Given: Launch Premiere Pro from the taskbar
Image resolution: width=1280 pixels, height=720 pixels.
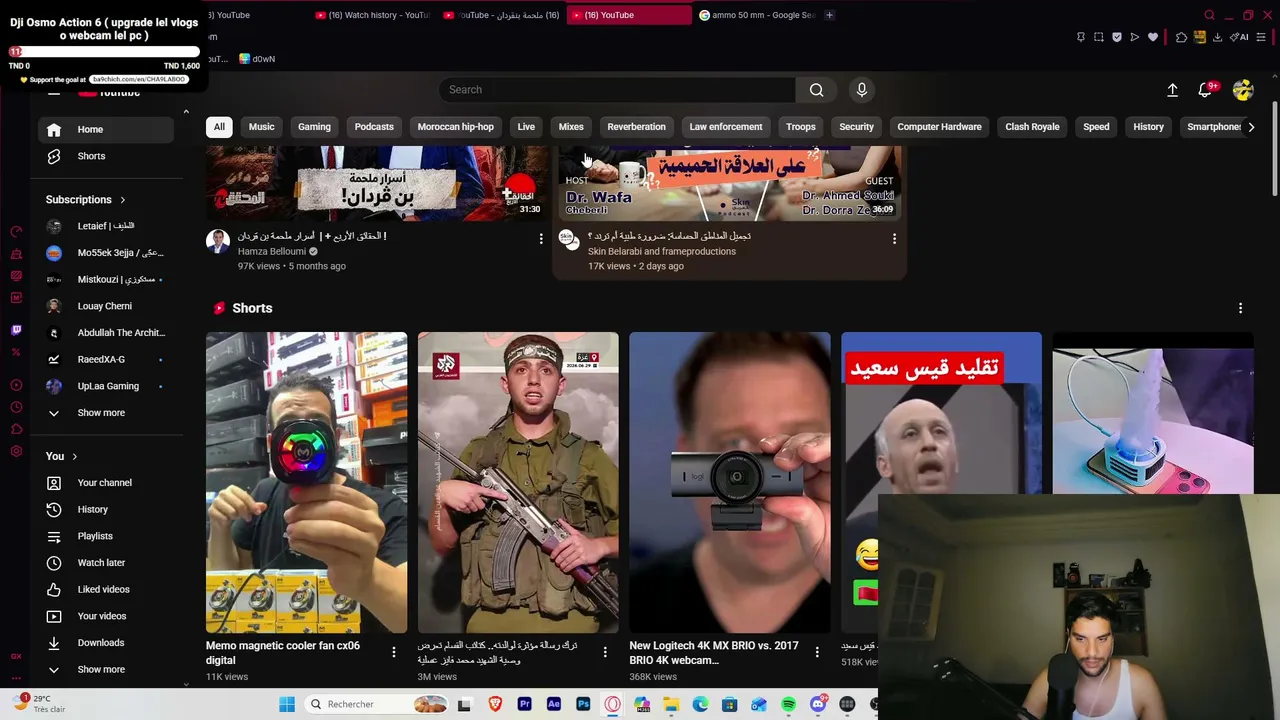Looking at the screenshot, I should [524, 704].
